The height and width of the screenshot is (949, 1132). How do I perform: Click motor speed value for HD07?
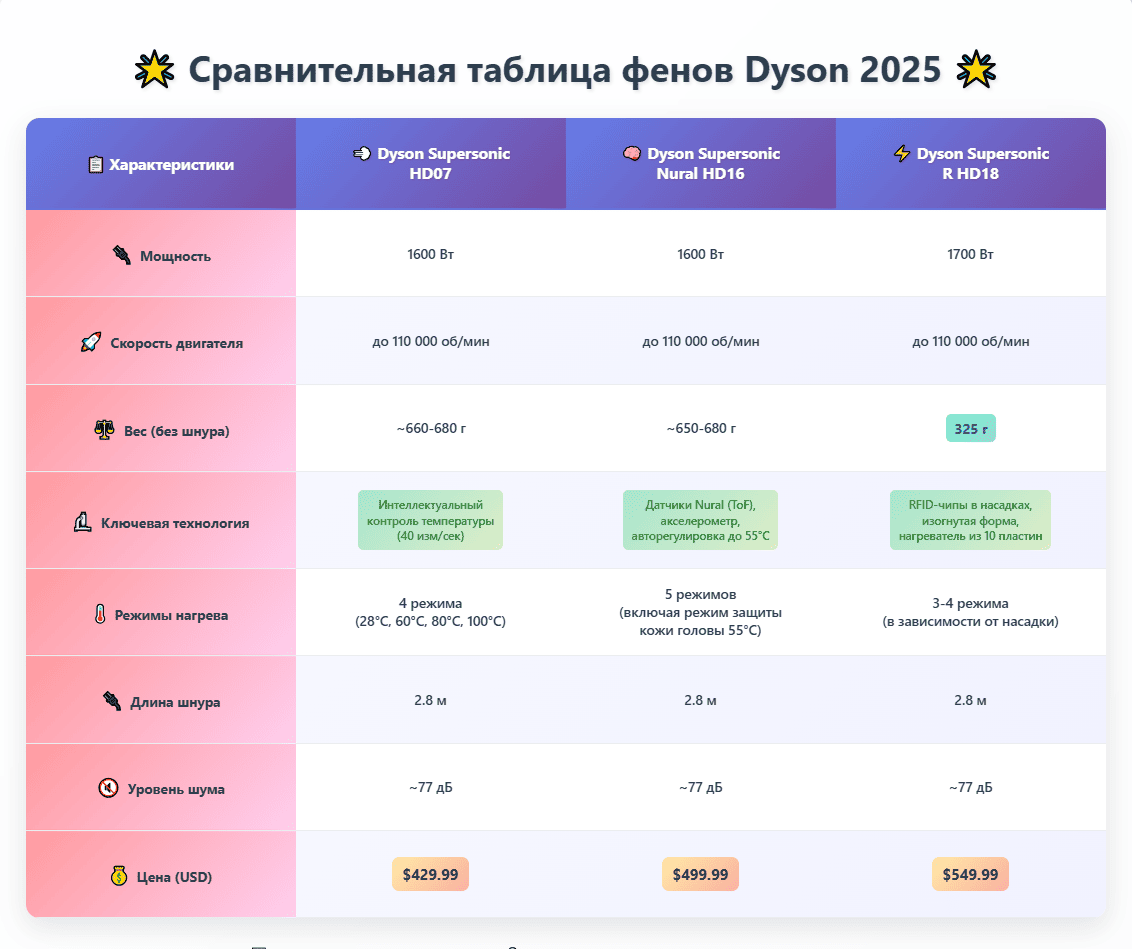[x=431, y=341]
